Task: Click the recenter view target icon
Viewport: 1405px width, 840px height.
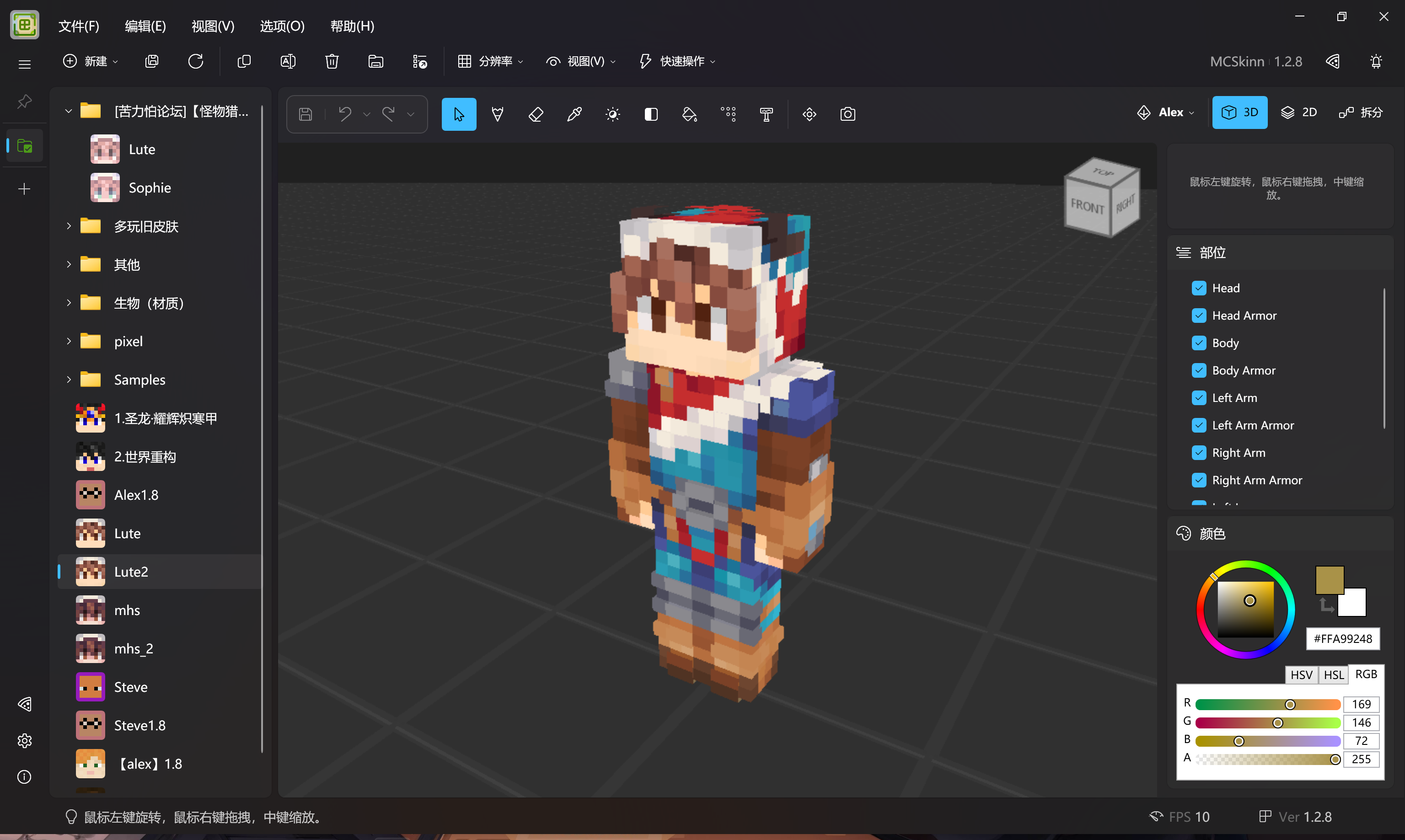Action: point(809,114)
